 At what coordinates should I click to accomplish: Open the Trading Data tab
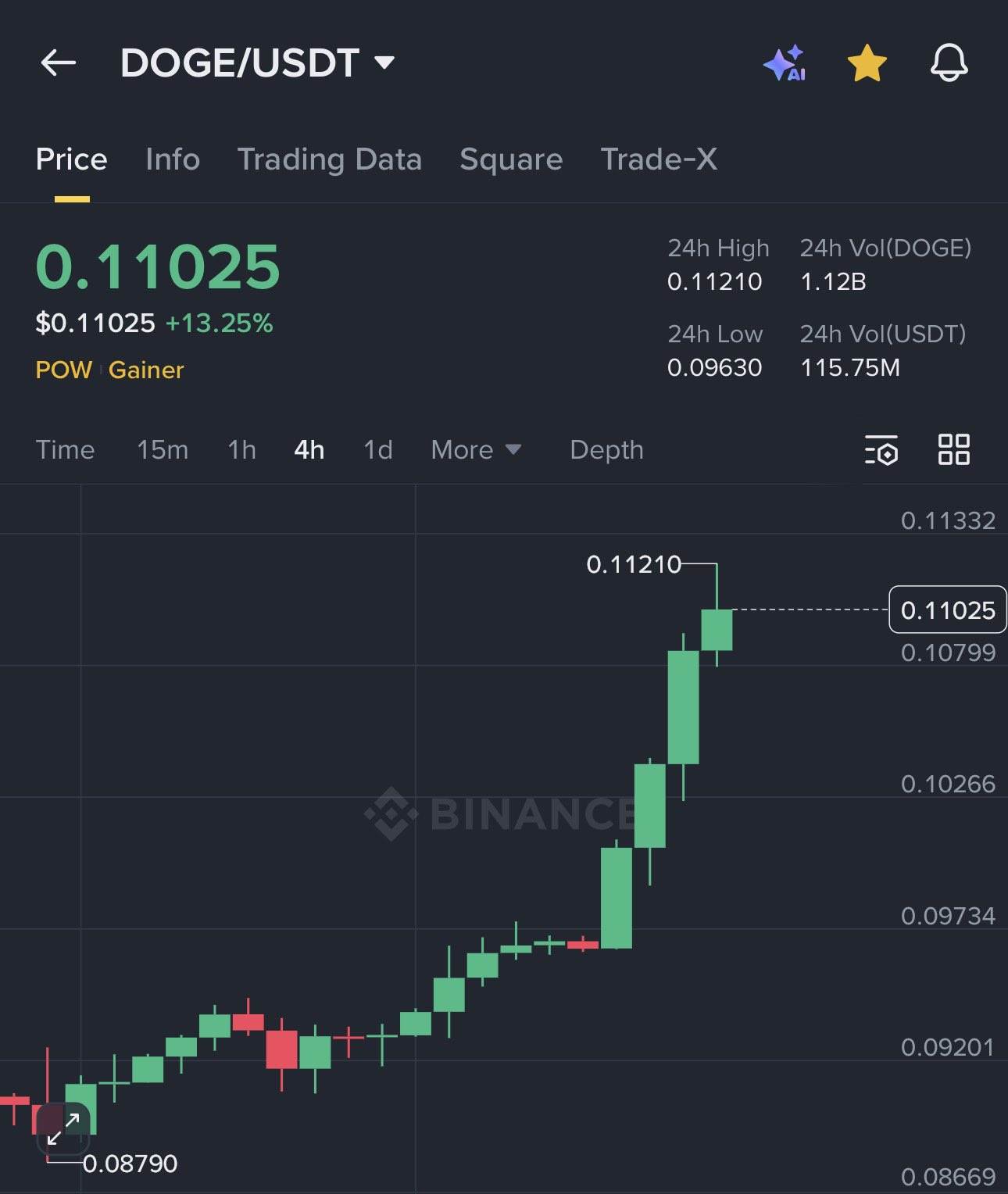[329, 159]
